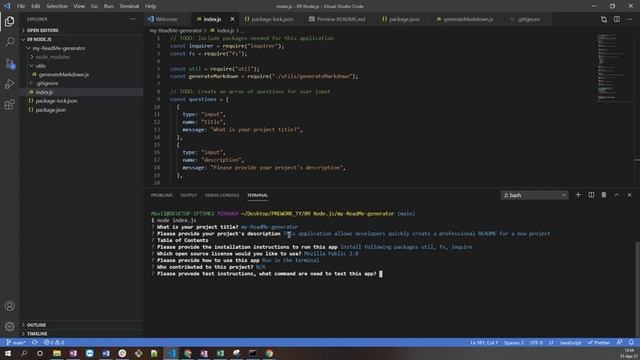The width and height of the screenshot is (640, 360).
Task: Show the PROBLEMS panel tab
Action: click(x=162, y=195)
